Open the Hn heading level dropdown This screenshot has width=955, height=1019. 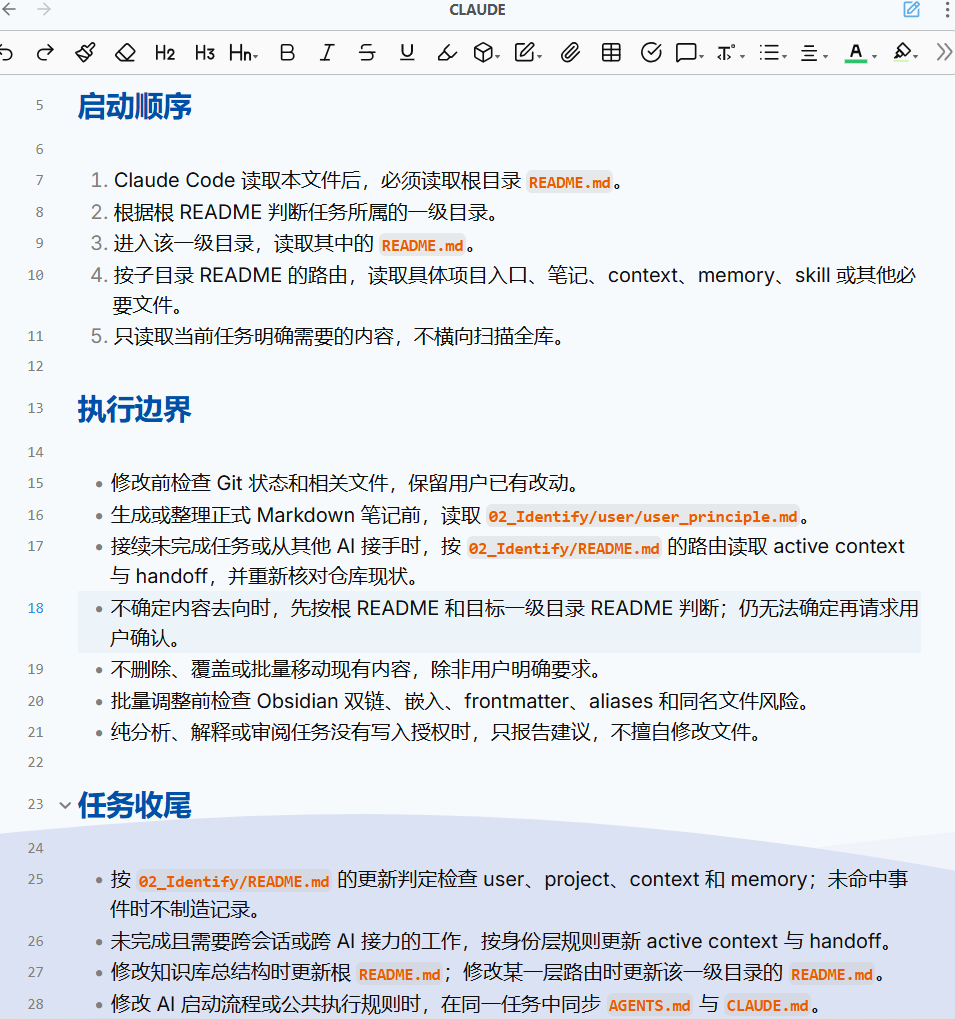click(x=244, y=53)
